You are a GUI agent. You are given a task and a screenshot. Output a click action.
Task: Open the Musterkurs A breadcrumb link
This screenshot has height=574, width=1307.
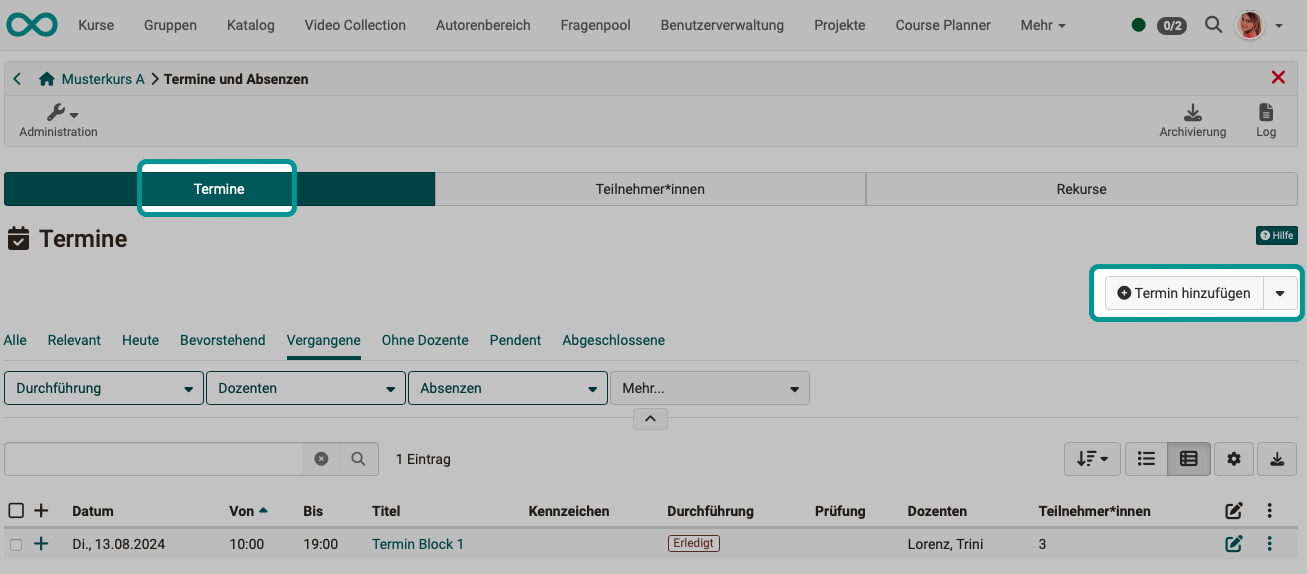pos(103,79)
